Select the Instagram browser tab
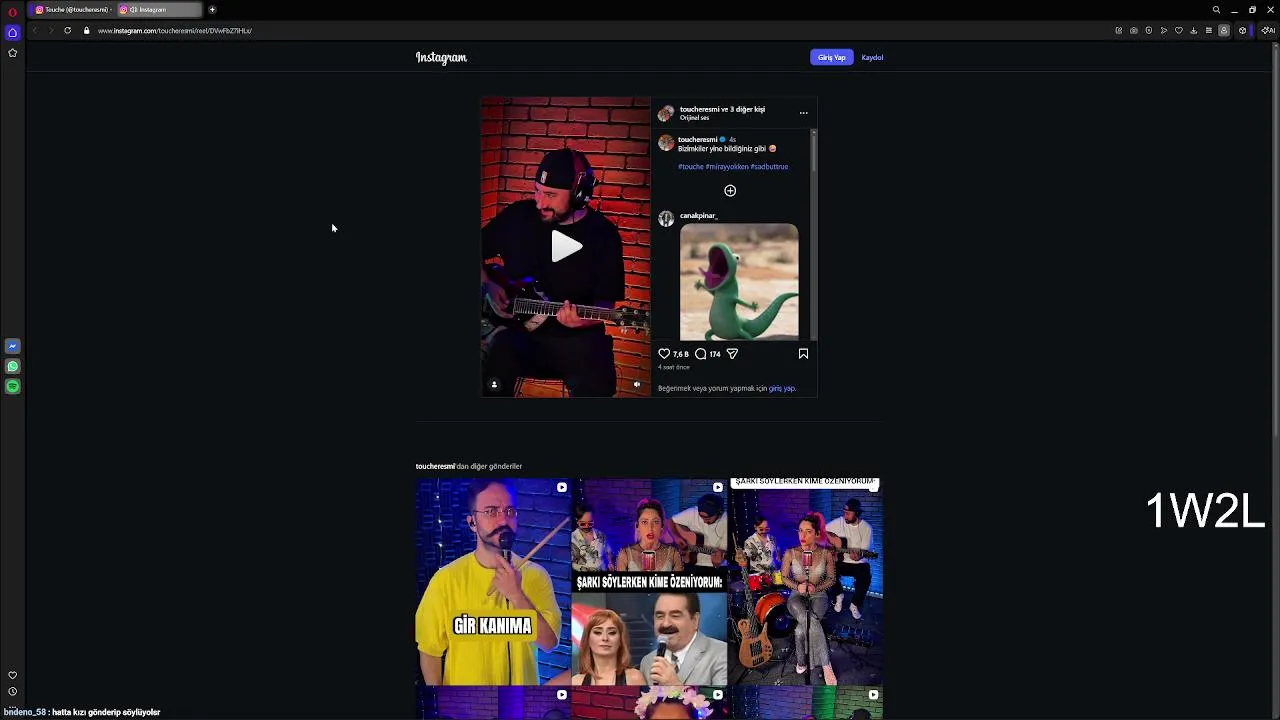This screenshot has width=1280, height=720. tap(158, 10)
